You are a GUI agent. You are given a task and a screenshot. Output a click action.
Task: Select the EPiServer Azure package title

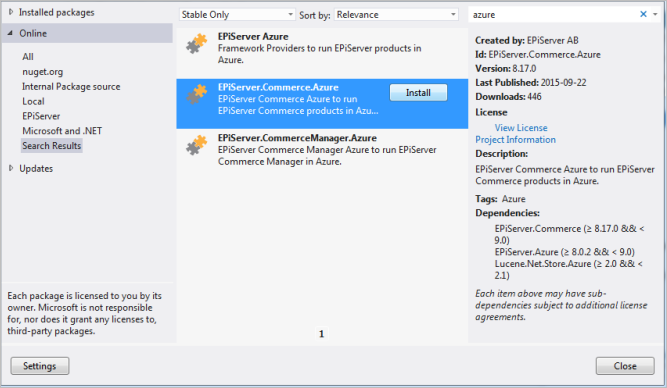[253, 37]
